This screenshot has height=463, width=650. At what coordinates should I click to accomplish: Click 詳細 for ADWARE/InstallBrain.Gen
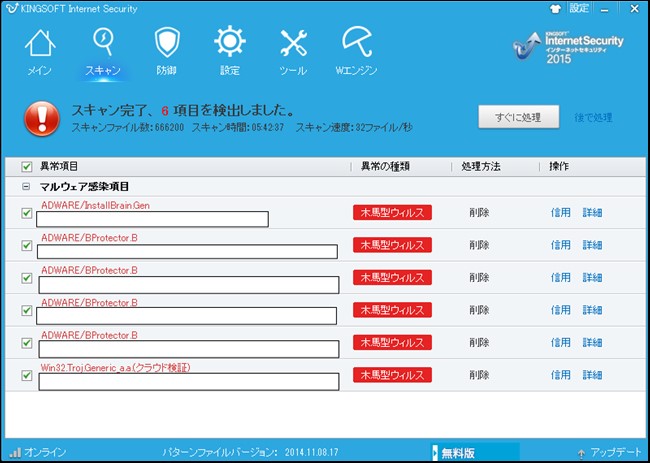tap(592, 213)
